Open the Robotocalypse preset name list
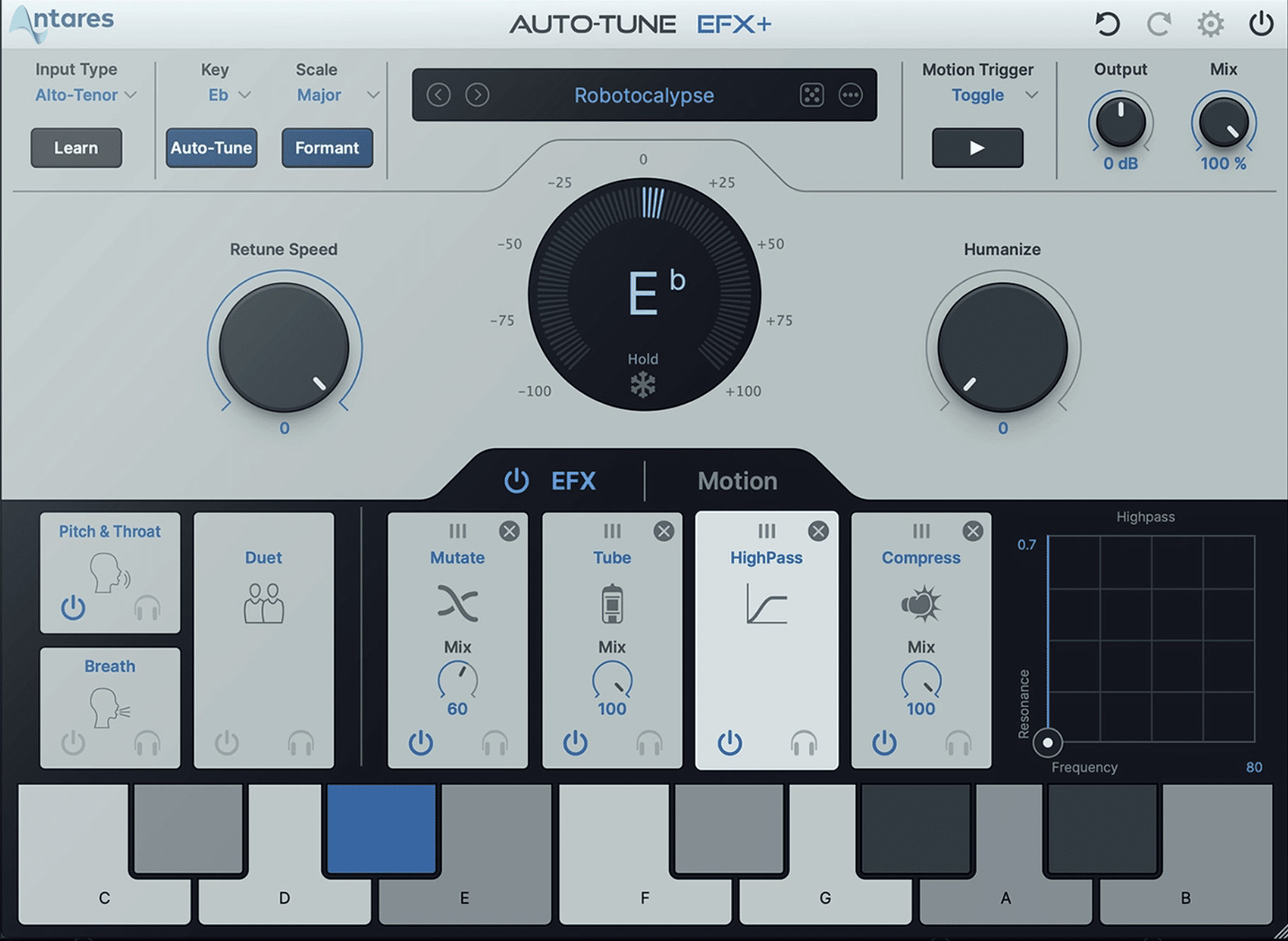 click(x=644, y=95)
